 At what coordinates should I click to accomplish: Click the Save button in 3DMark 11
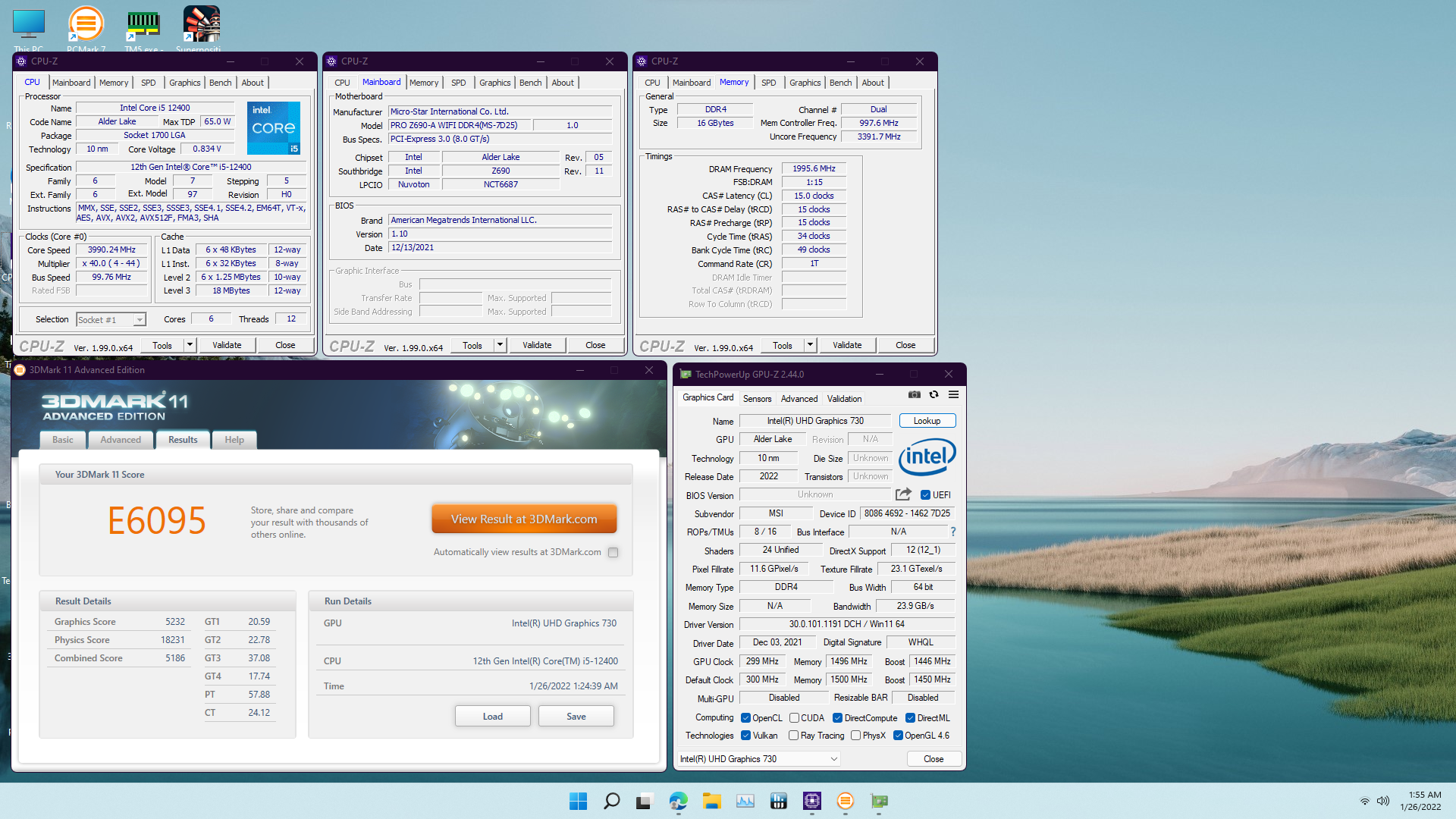click(x=576, y=716)
